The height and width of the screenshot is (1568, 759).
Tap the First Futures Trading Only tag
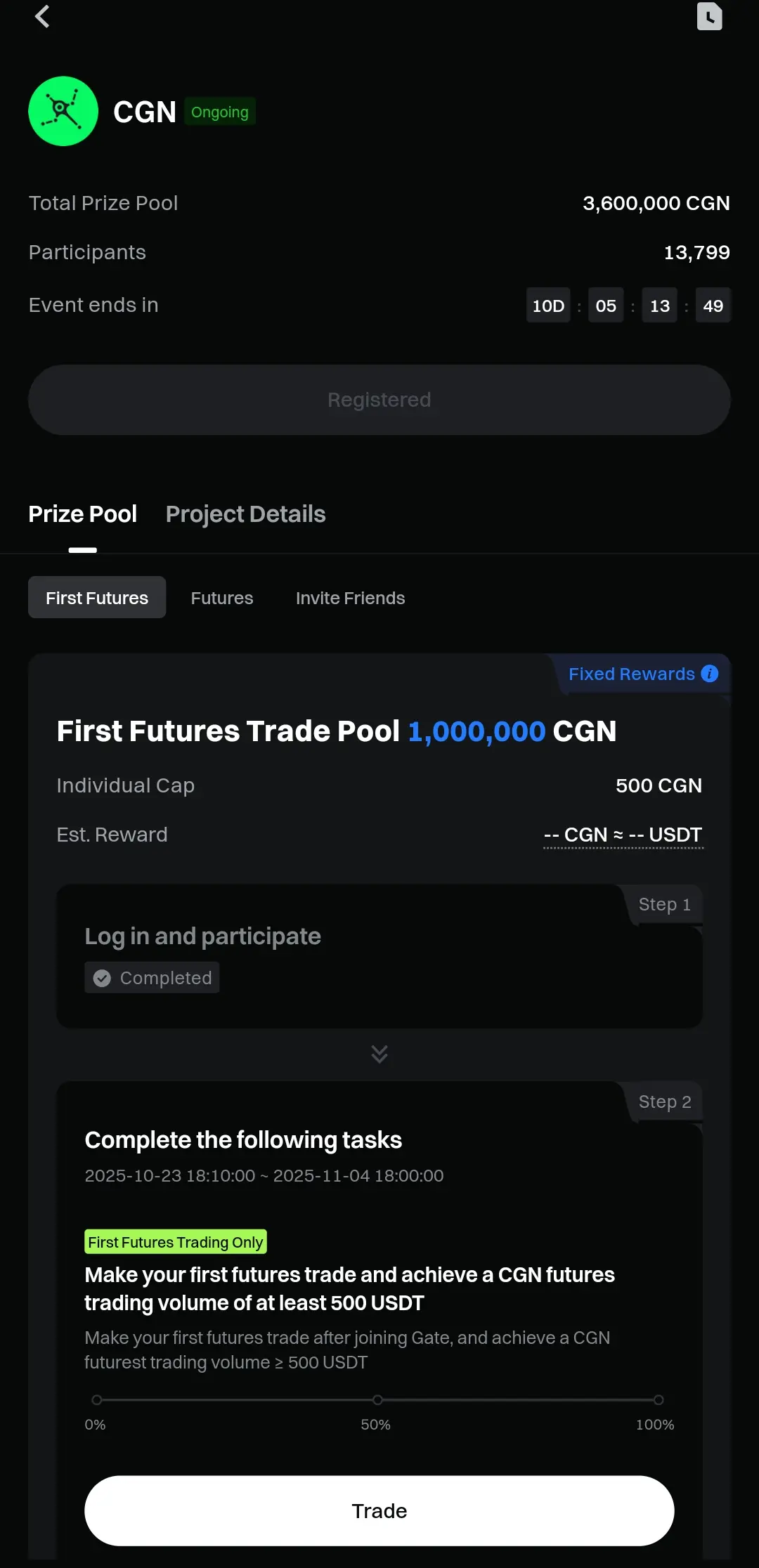pyautogui.click(x=176, y=1242)
